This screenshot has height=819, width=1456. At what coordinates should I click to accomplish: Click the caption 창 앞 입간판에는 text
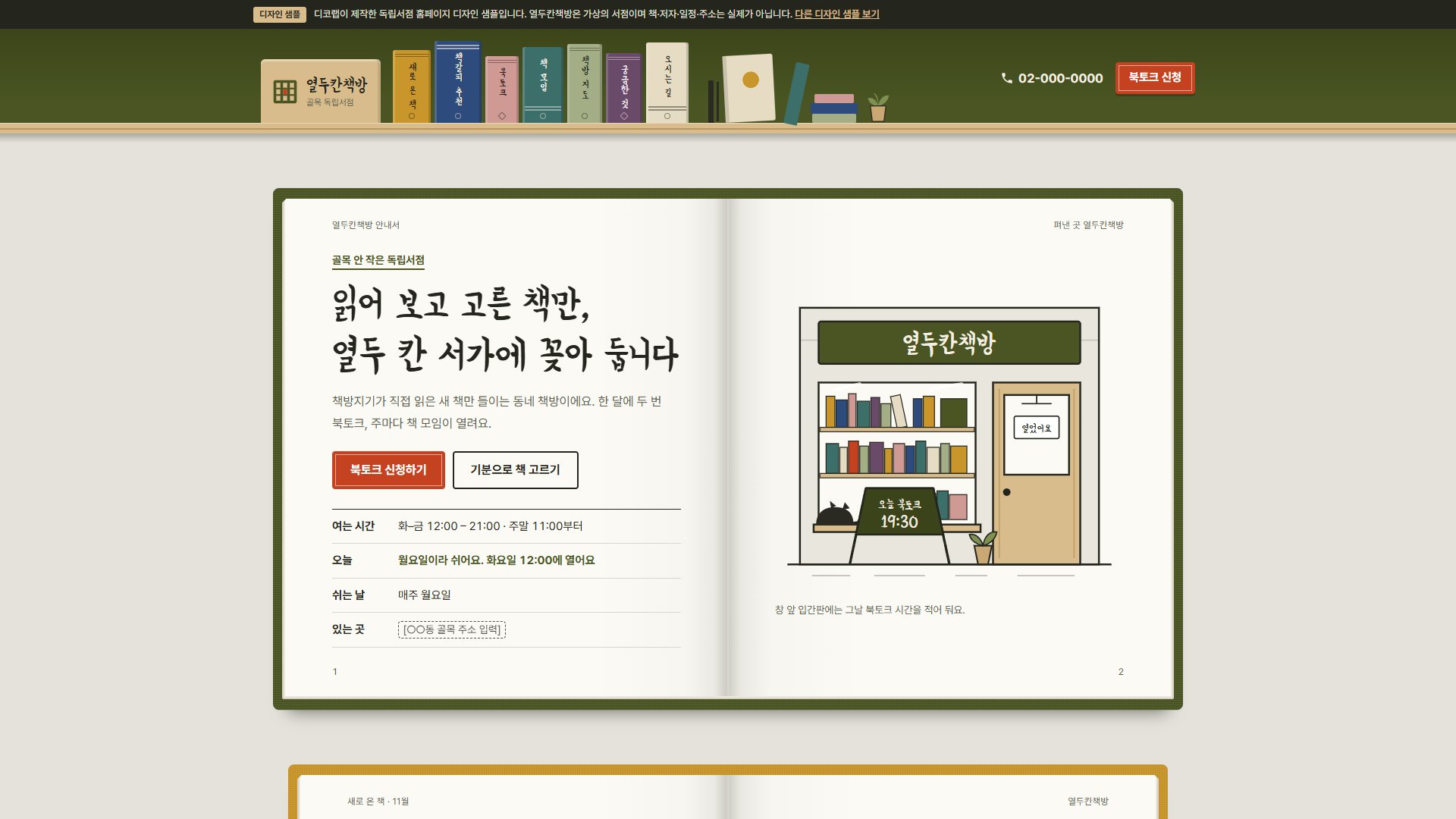coord(870,610)
